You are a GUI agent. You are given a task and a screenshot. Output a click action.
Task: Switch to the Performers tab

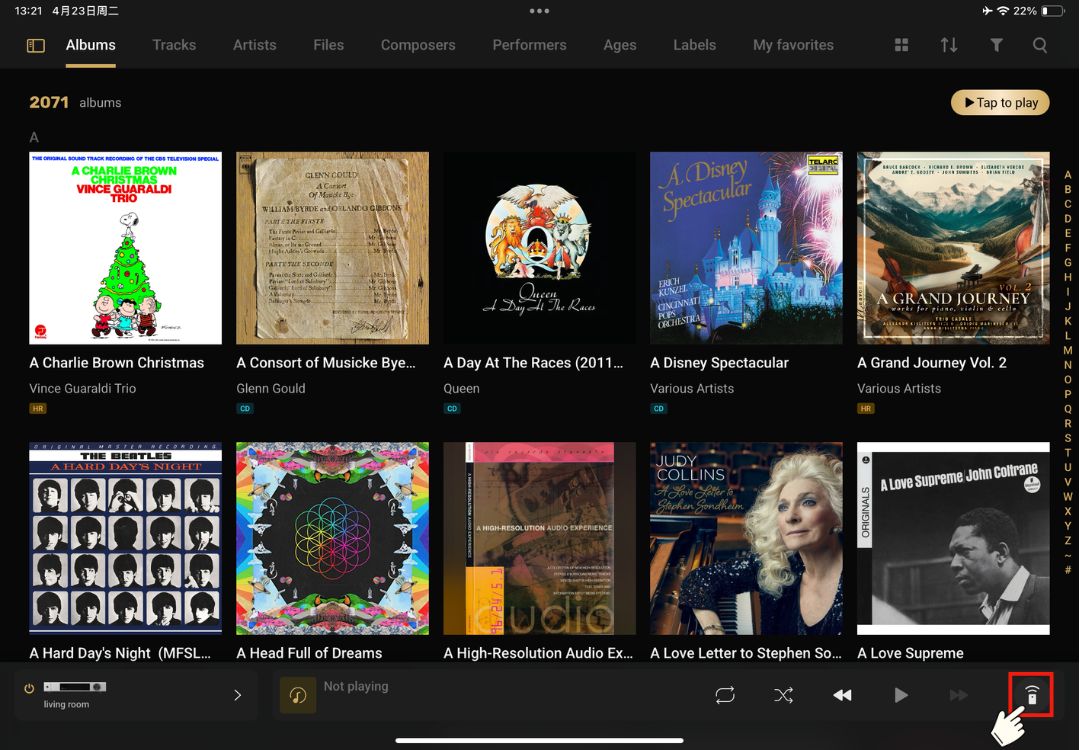pos(530,45)
